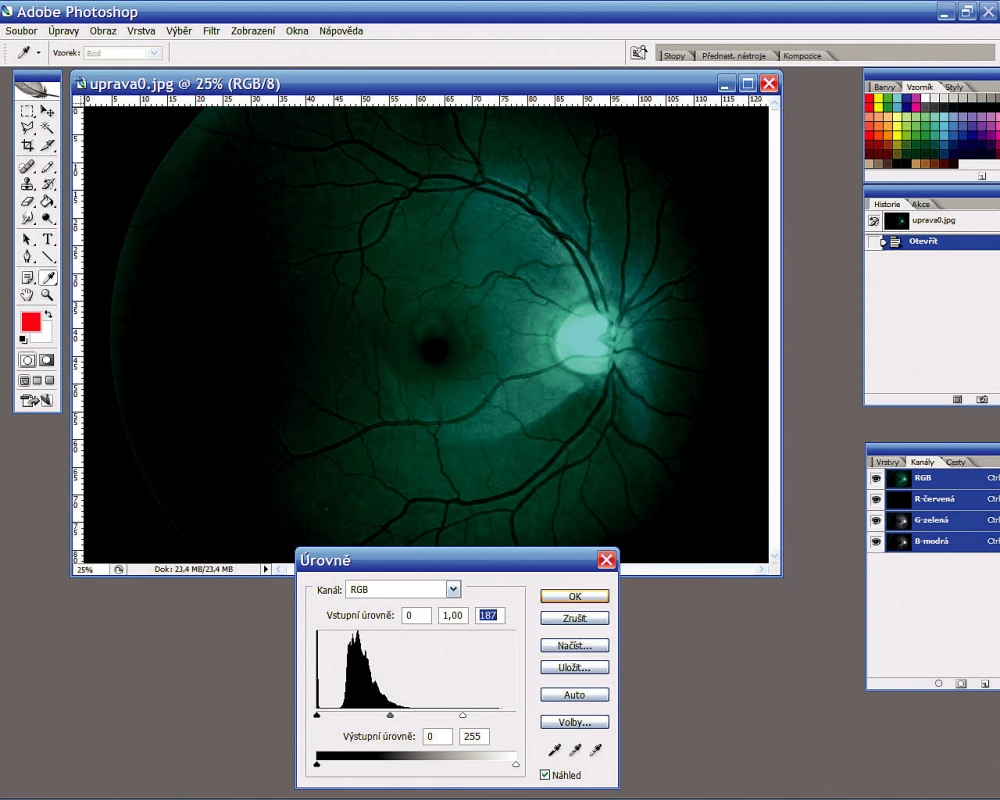
Task: Select the Notes tool
Action: pyautogui.click(x=27, y=278)
